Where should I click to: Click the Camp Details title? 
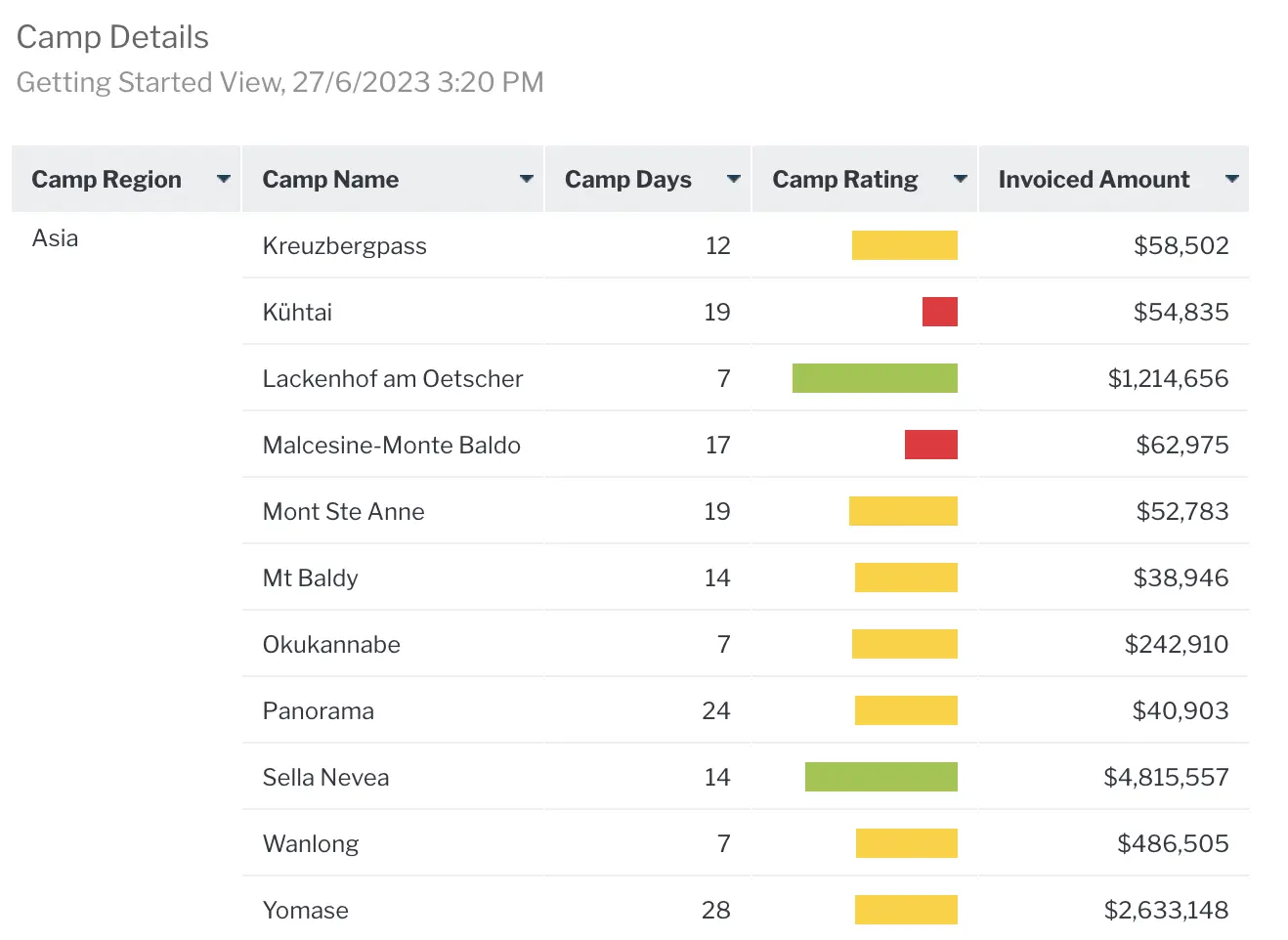coord(112,37)
